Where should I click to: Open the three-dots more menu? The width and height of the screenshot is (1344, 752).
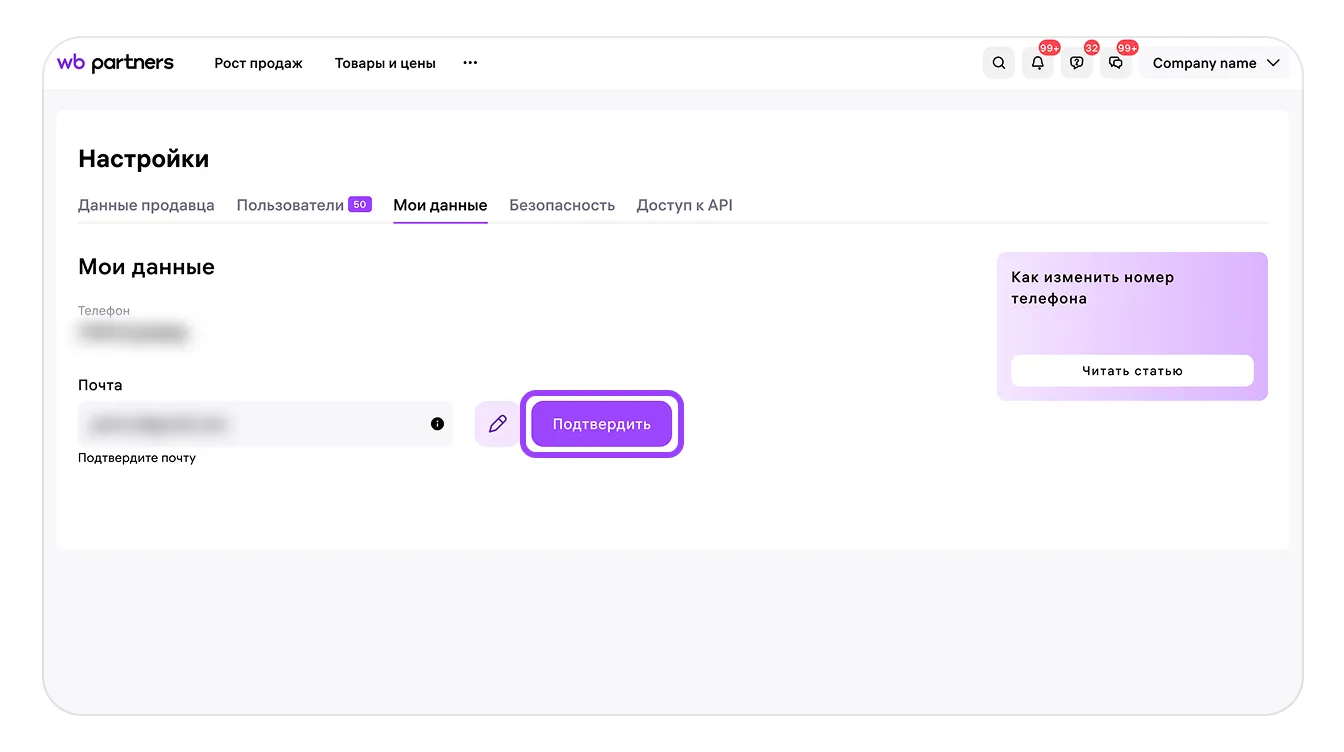(470, 63)
